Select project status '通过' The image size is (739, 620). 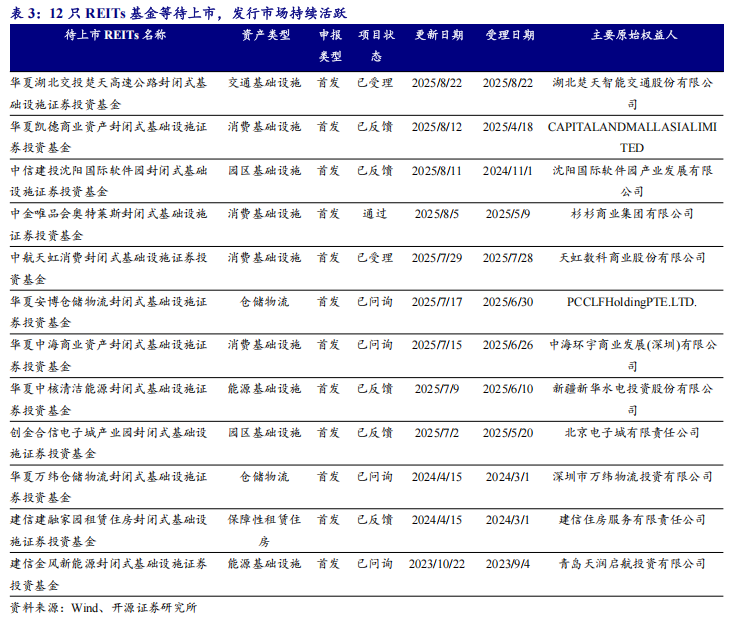(x=375, y=214)
